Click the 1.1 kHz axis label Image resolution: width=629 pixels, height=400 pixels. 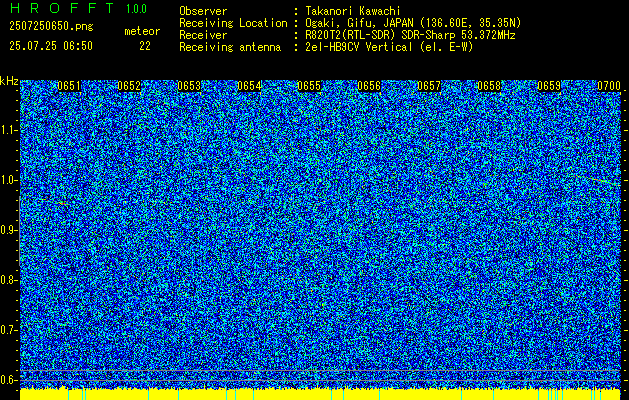click(x=9, y=130)
